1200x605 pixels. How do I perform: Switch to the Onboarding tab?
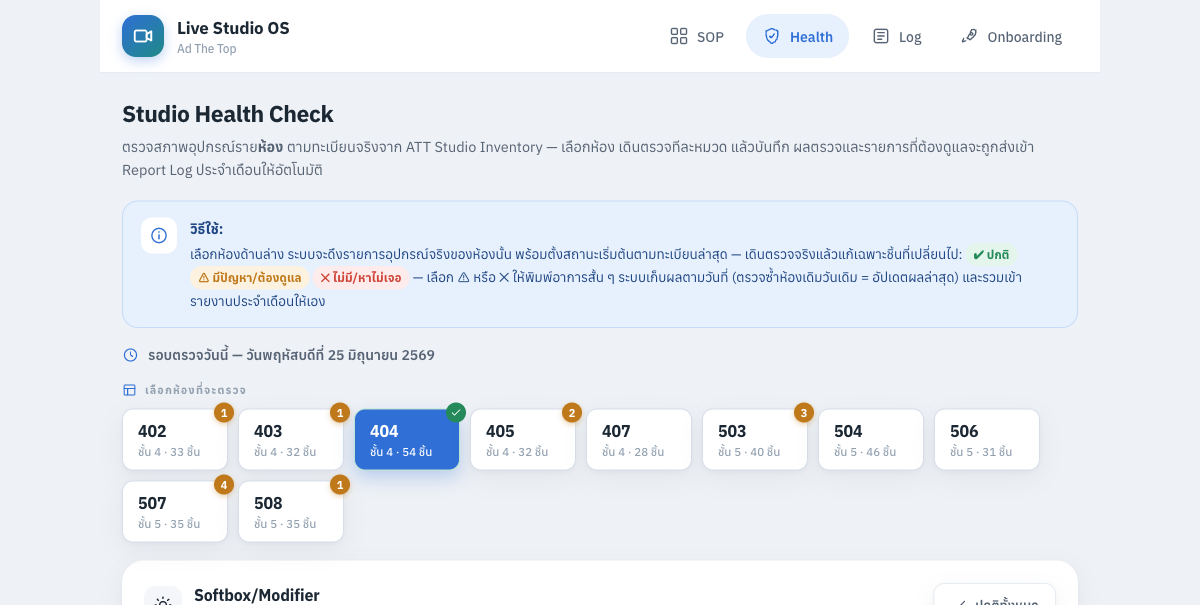[x=1012, y=36]
